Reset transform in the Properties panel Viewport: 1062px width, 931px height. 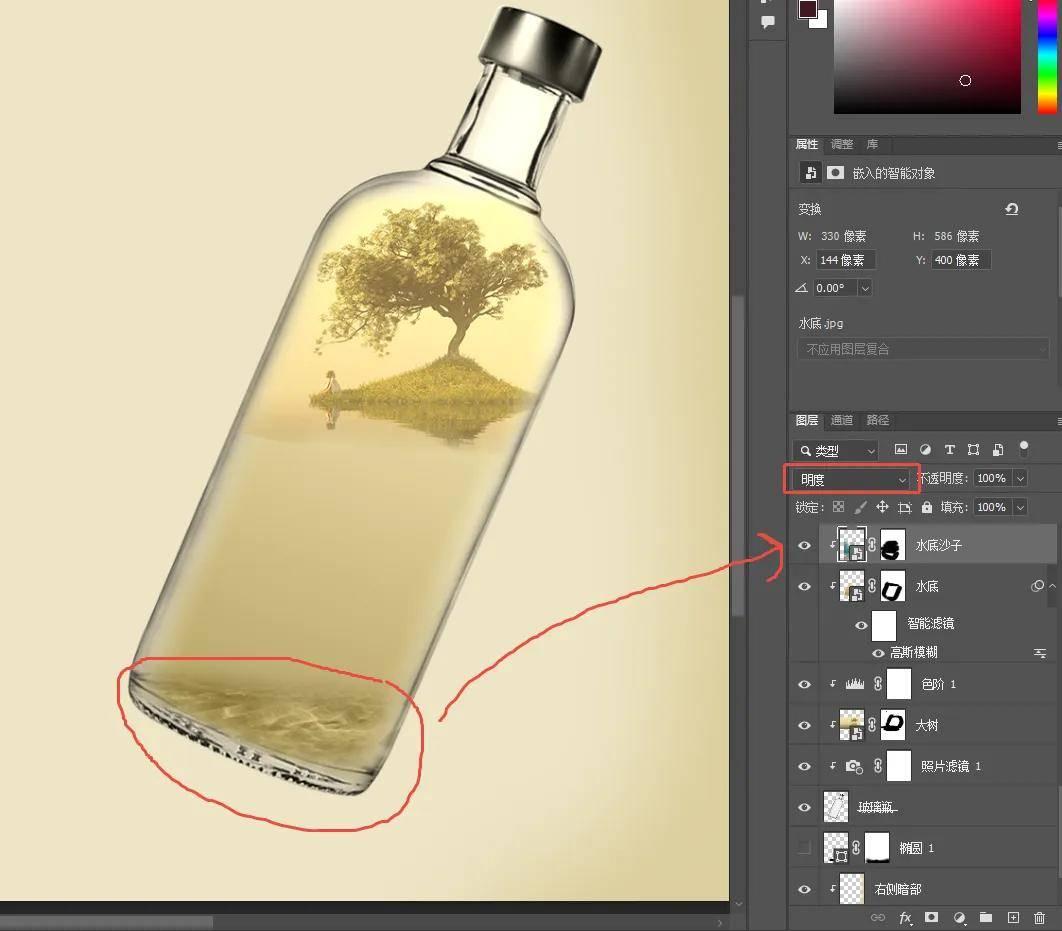1011,209
